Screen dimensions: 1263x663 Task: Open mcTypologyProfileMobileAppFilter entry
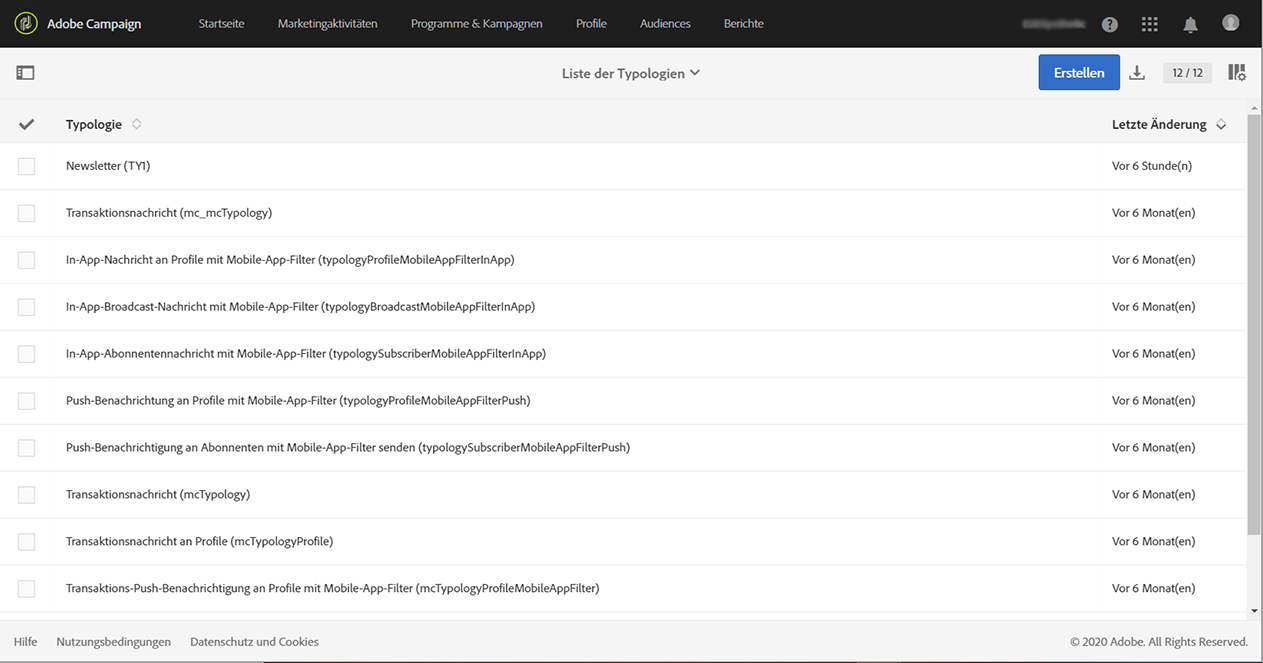(333, 589)
